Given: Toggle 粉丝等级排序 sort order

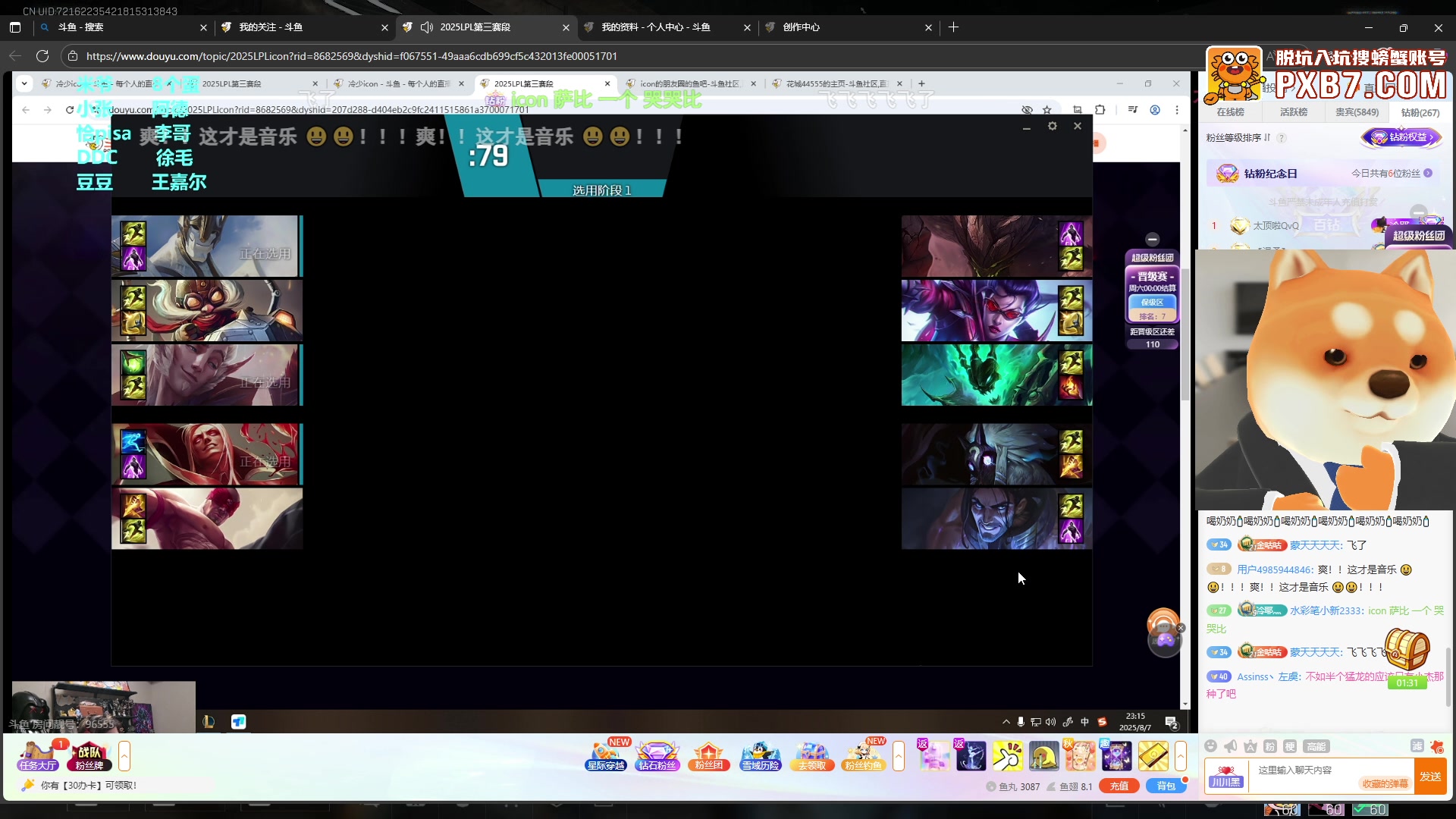Looking at the screenshot, I should click(x=1238, y=137).
